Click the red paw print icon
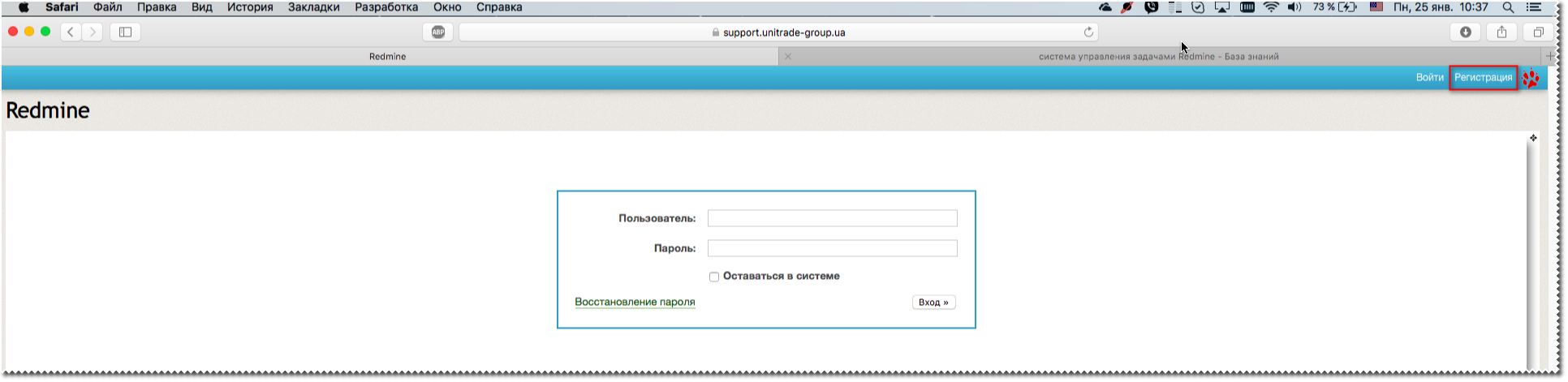 pos(1531,78)
